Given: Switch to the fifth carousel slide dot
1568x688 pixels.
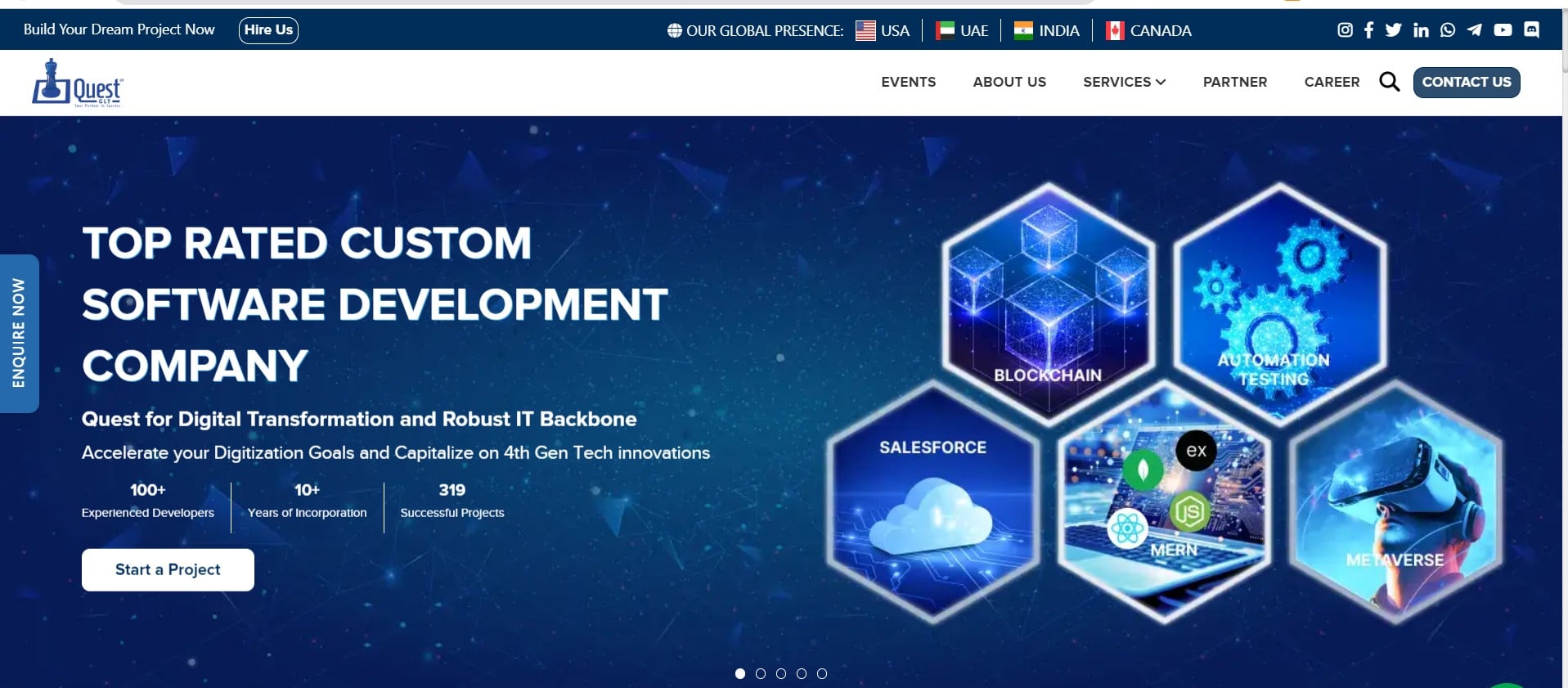Looking at the screenshot, I should pyautogui.click(x=822, y=673).
